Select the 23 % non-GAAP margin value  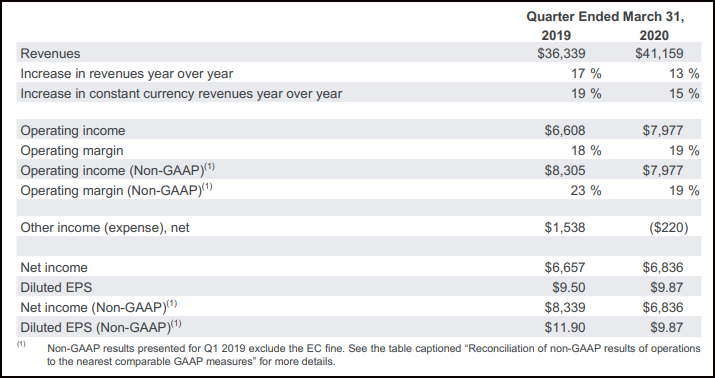[x=586, y=190]
